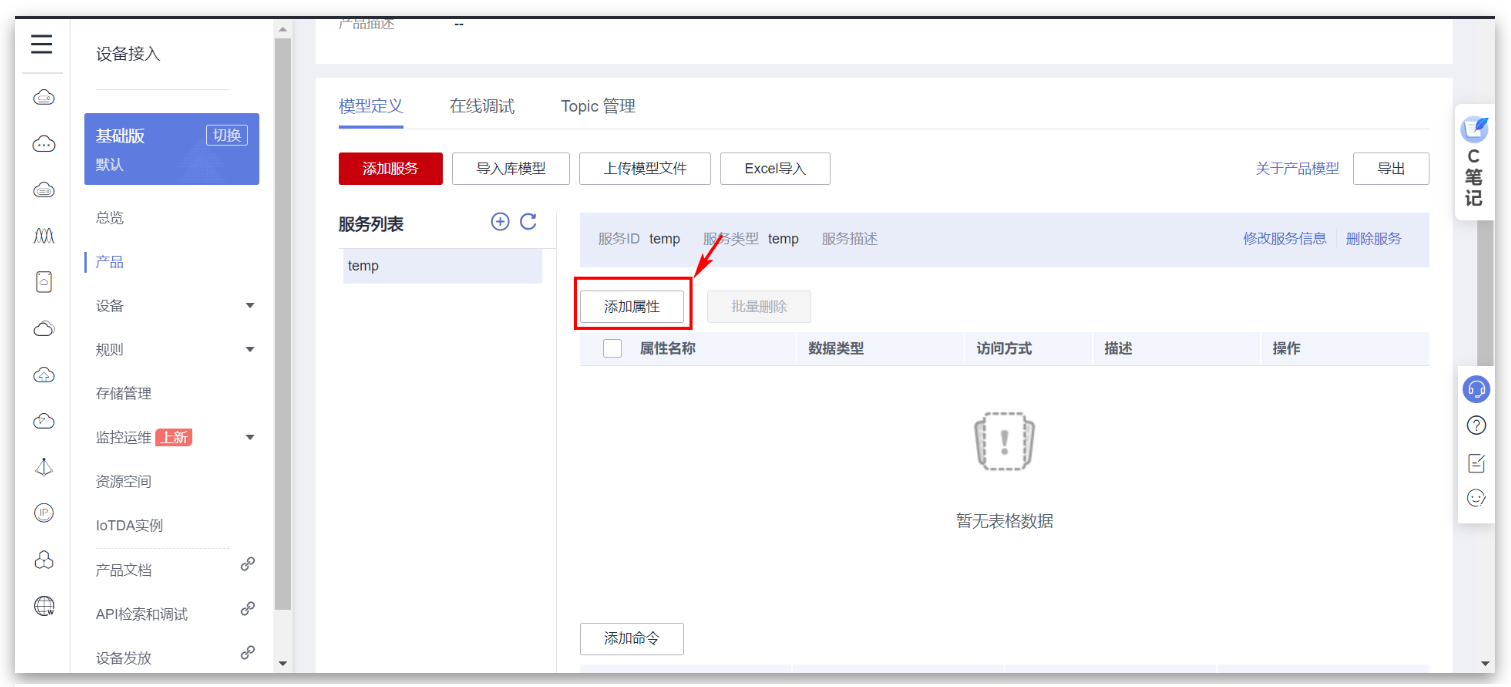This screenshot has height=687, width=1511.
Task: Open the headset customer support icon
Action: click(1476, 389)
